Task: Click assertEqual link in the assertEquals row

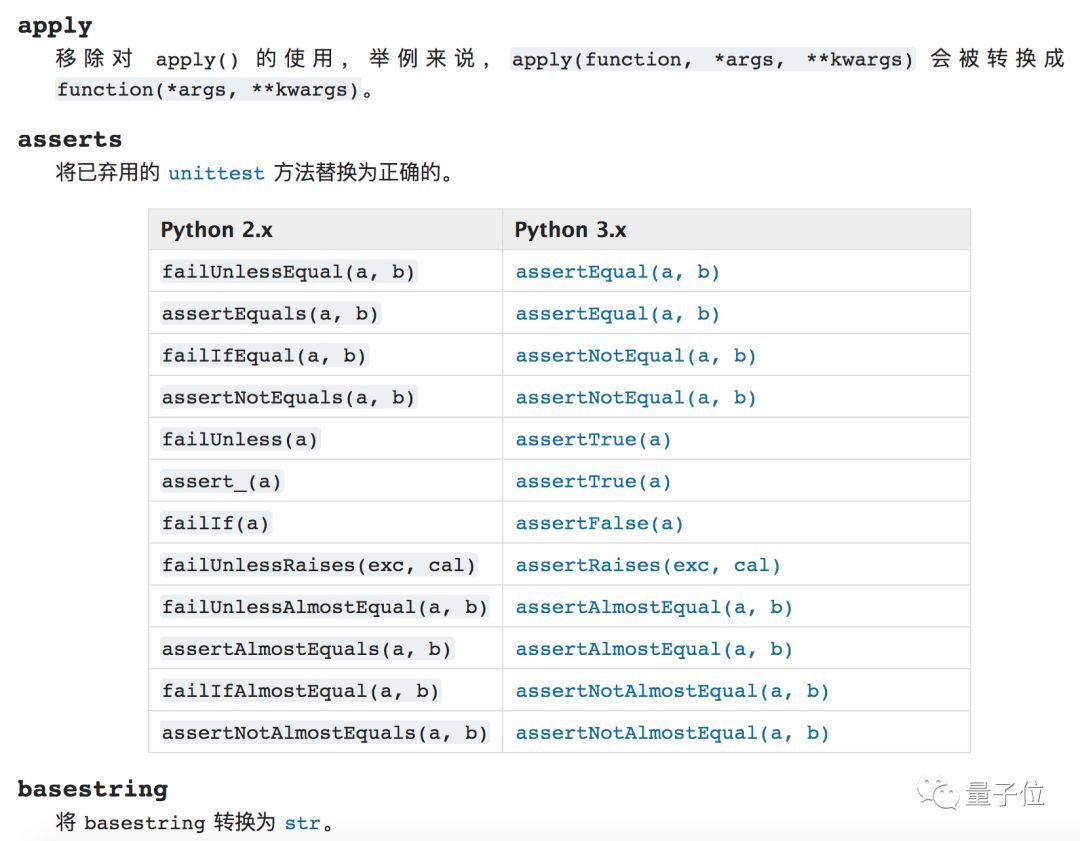Action: pos(617,314)
